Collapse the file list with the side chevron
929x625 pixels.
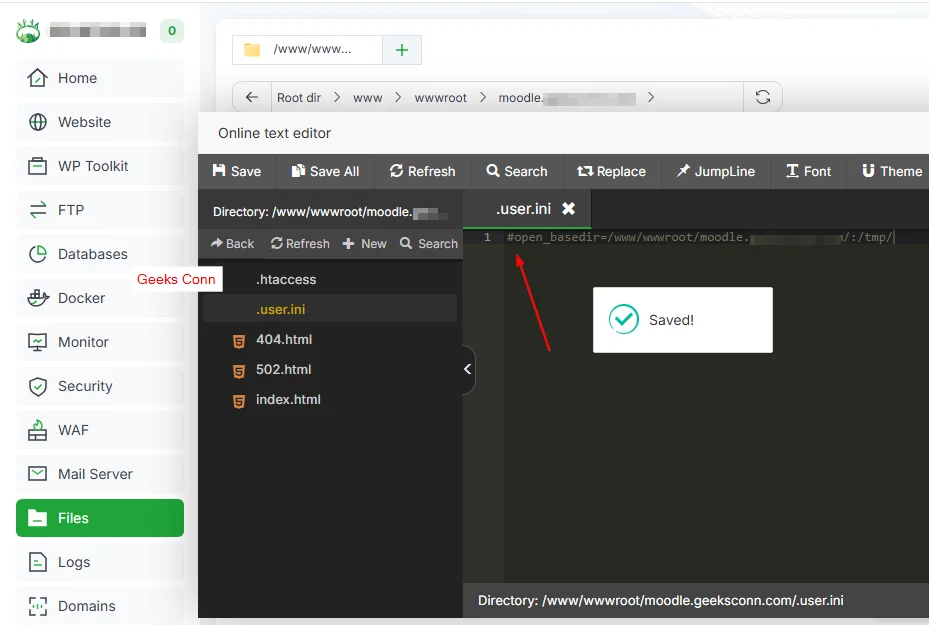click(466, 369)
